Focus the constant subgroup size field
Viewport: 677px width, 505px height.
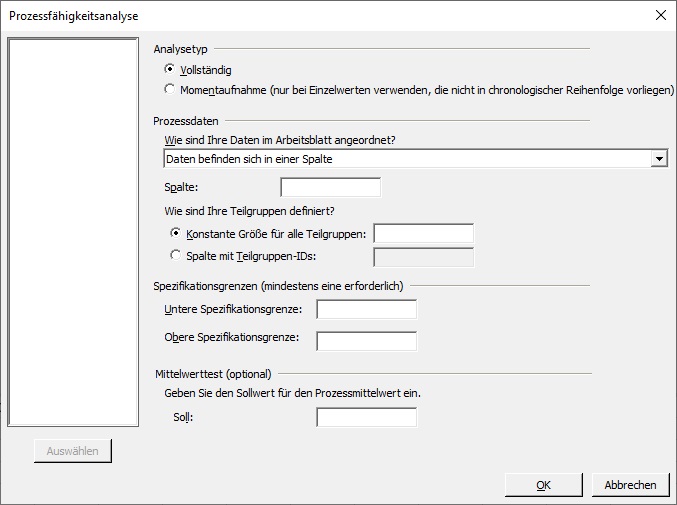(424, 234)
